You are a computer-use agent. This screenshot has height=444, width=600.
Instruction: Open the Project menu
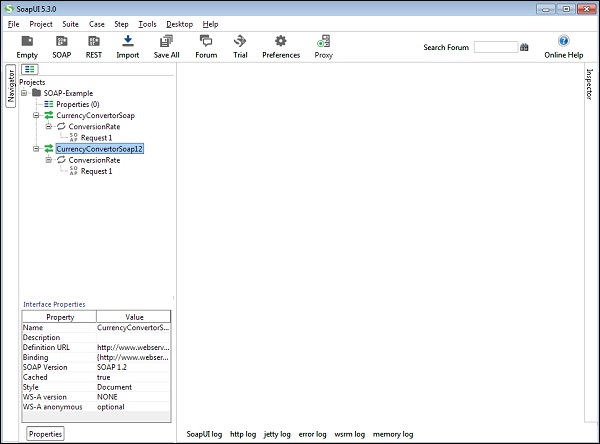pos(41,23)
